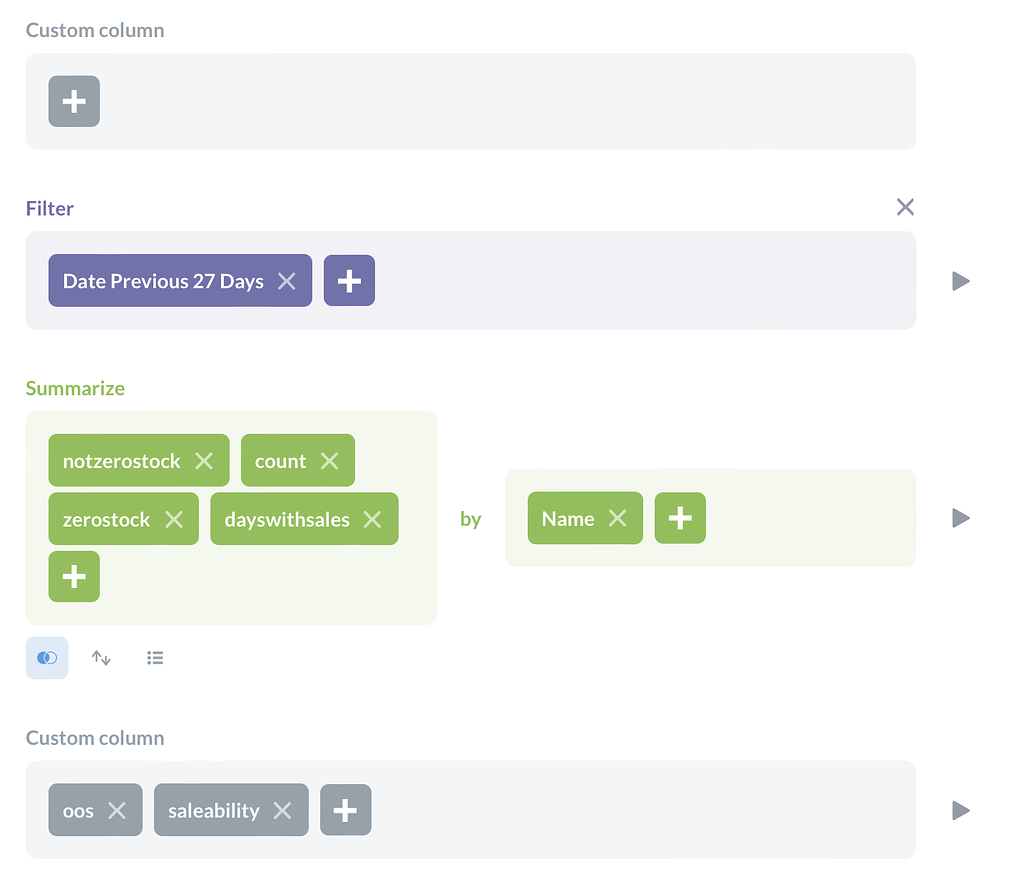Remove the oos custom column chip
This screenshot has height=878, width=1024.
118,810
